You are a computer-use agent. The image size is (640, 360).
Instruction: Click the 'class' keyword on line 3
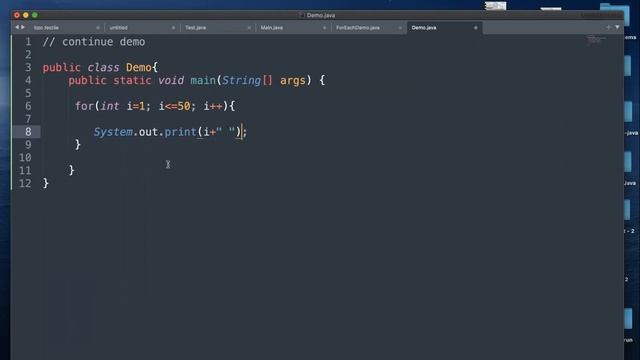click(x=103, y=67)
